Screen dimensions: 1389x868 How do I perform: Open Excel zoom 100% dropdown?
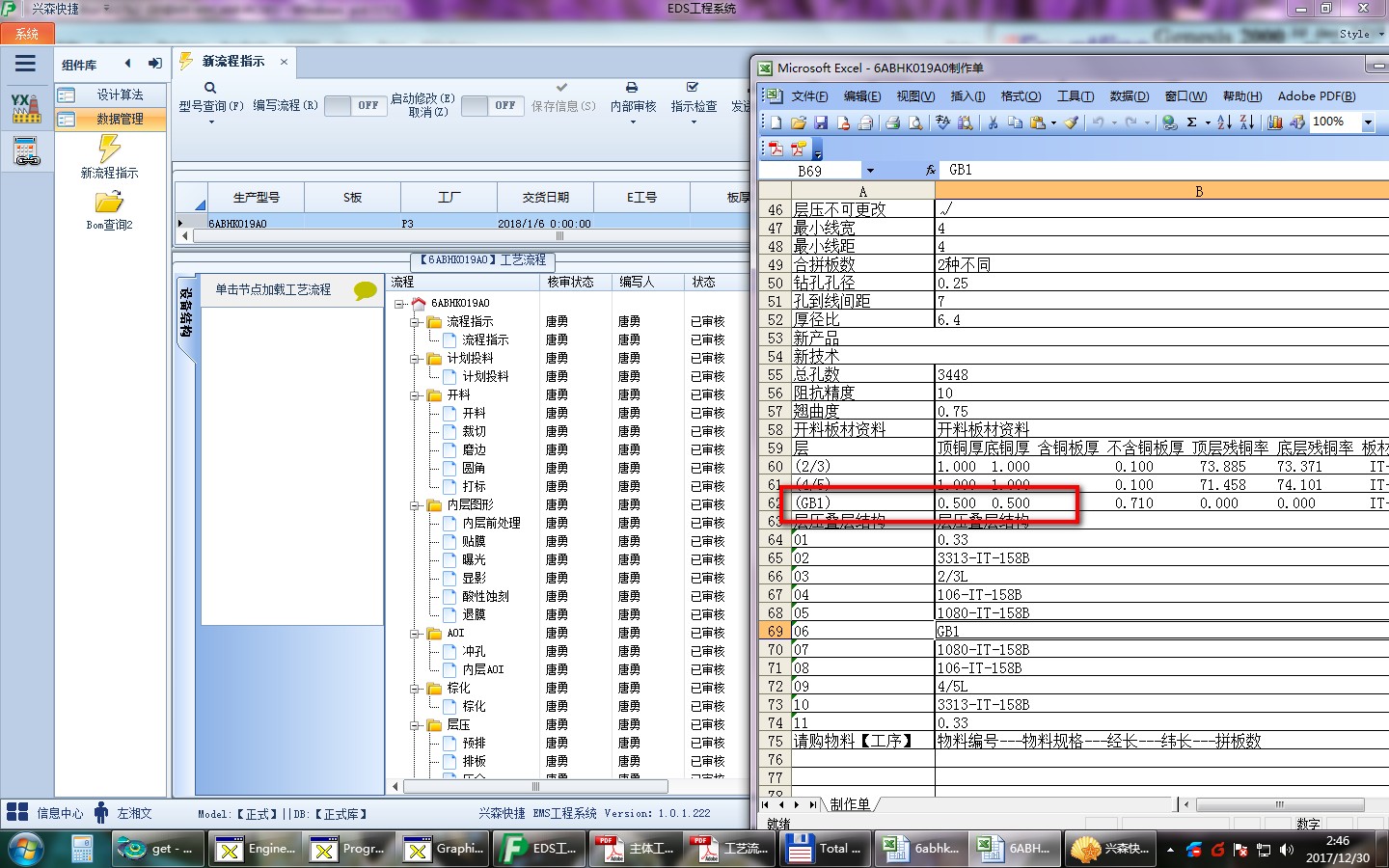[x=1368, y=122]
